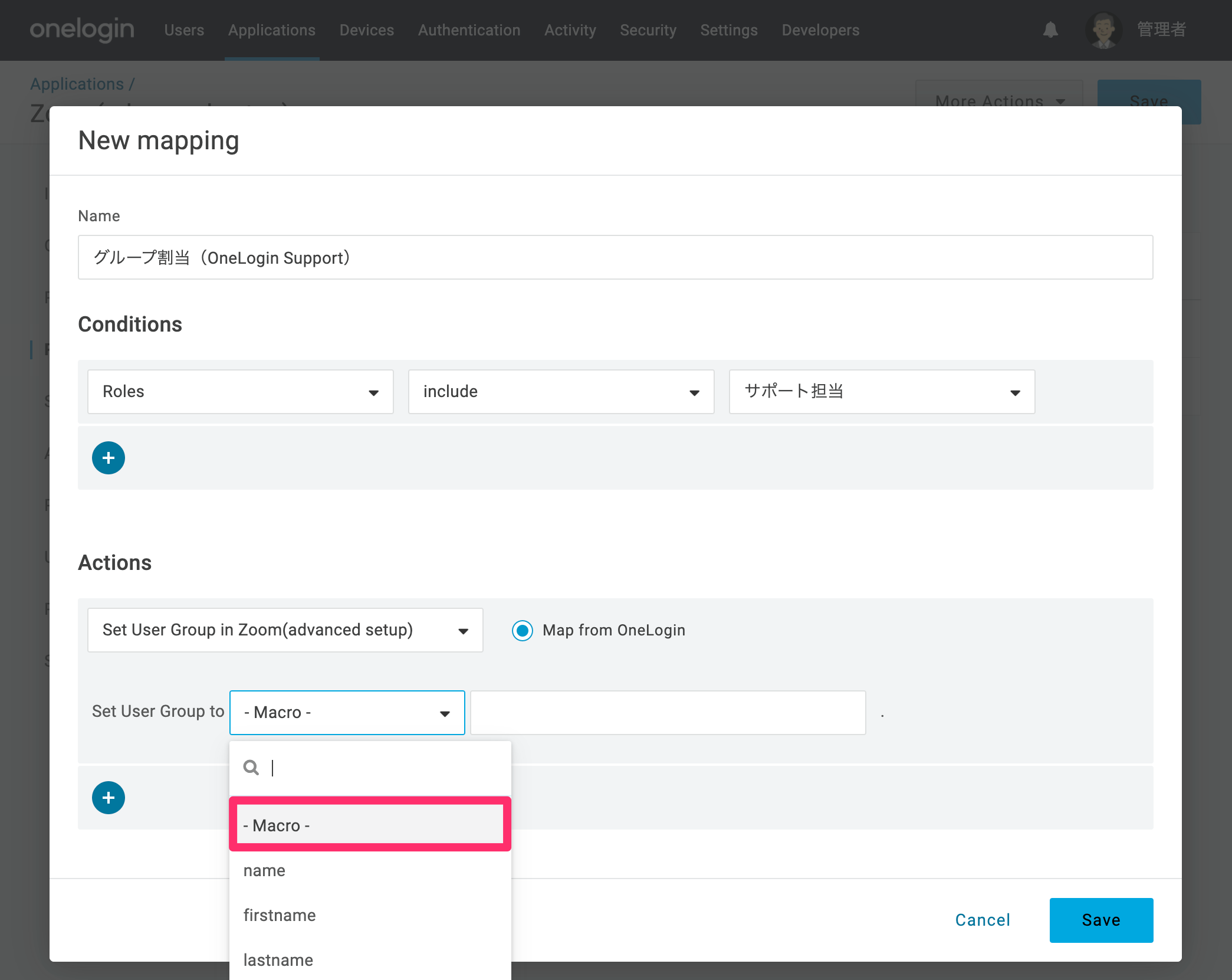Open the Settings menu
Screen dimensions: 1232x980
pyautogui.click(x=729, y=30)
